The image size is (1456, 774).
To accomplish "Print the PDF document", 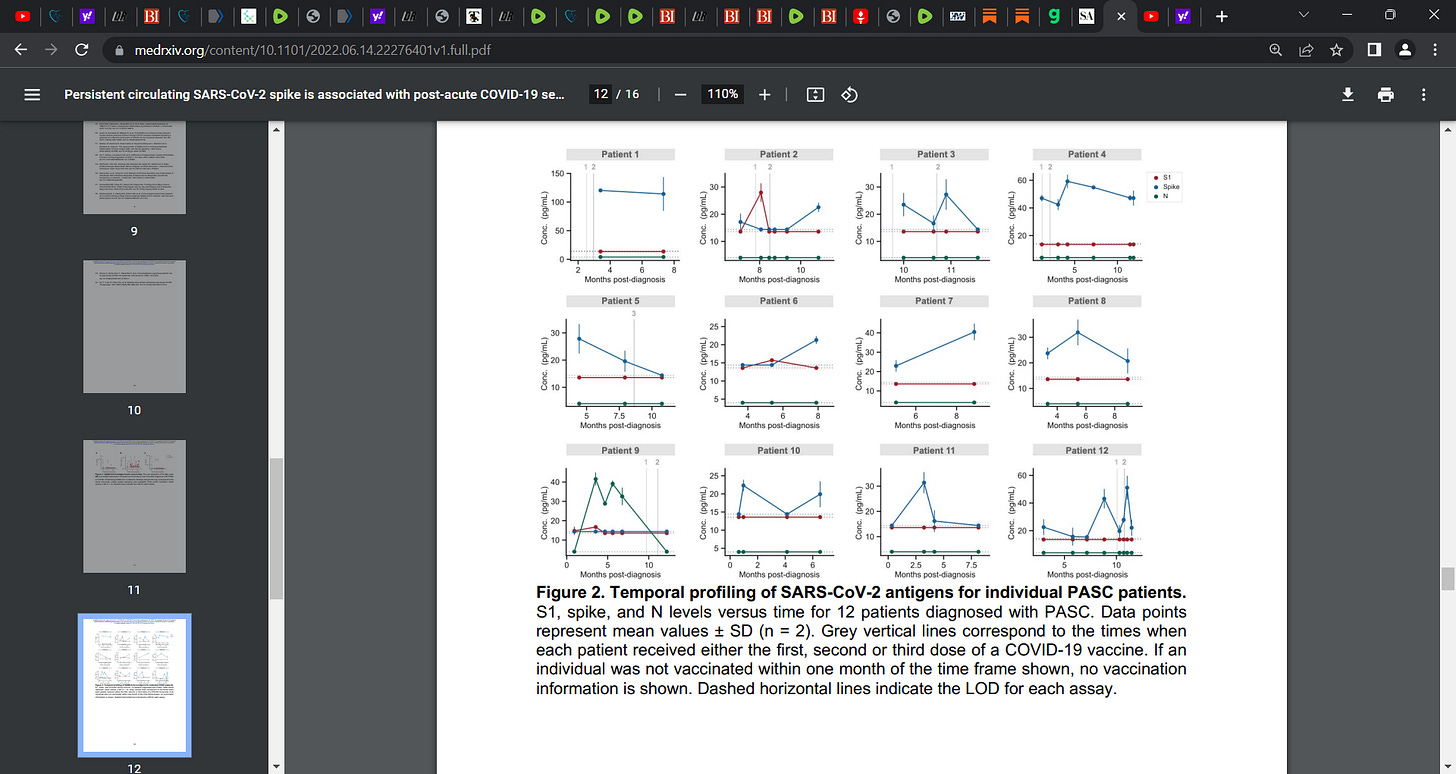I will pos(1385,94).
